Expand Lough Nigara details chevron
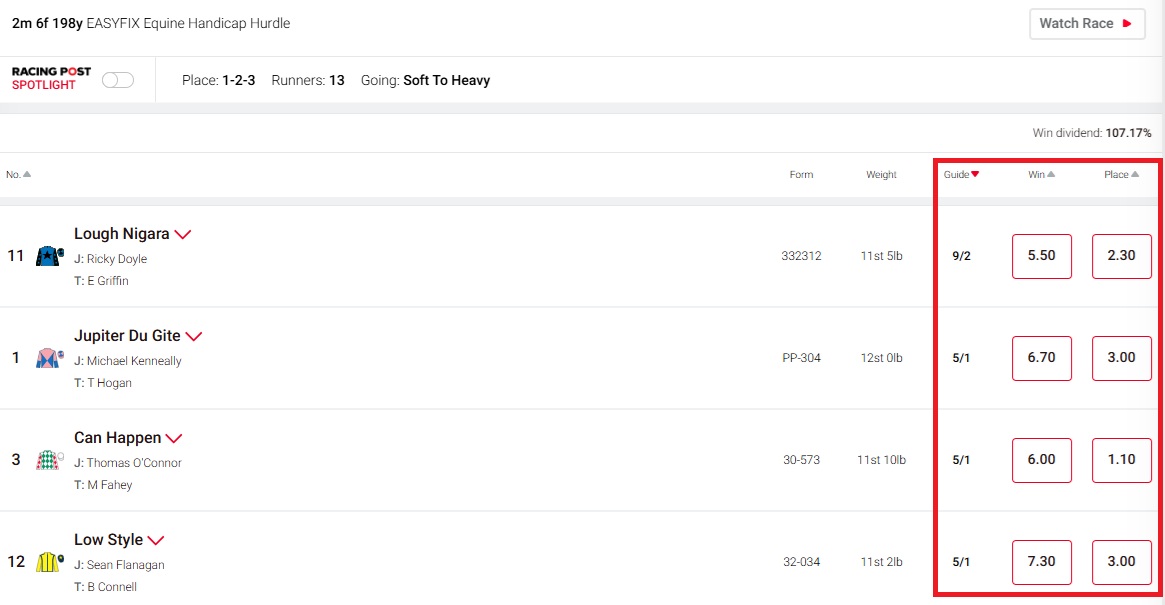Image resolution: width=1165 pixels, height=605 pixels. click(182, 235)
